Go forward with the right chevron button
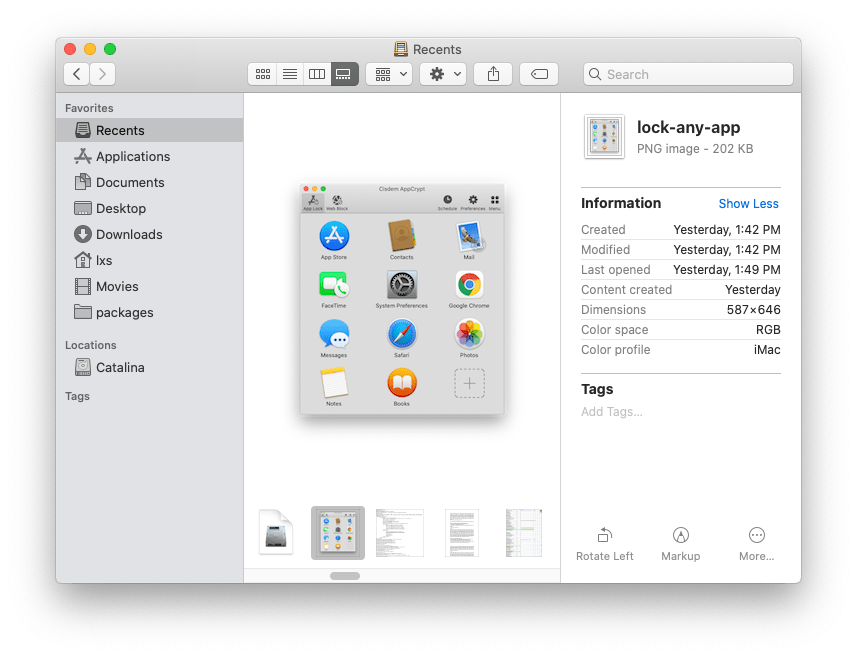 point(102,74)
